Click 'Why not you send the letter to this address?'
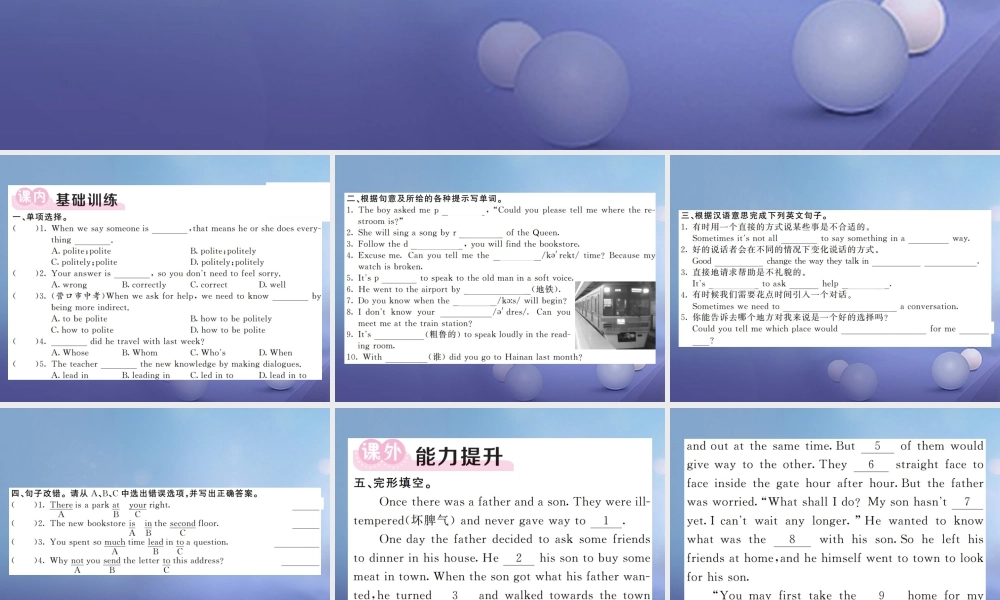Screen dimensions: 1000x600 pyautogui.click(x=136, y=561)
